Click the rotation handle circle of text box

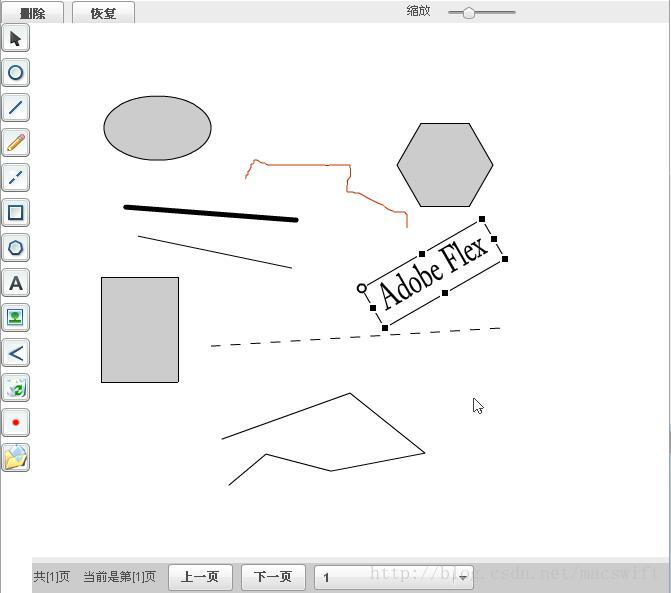362,288
